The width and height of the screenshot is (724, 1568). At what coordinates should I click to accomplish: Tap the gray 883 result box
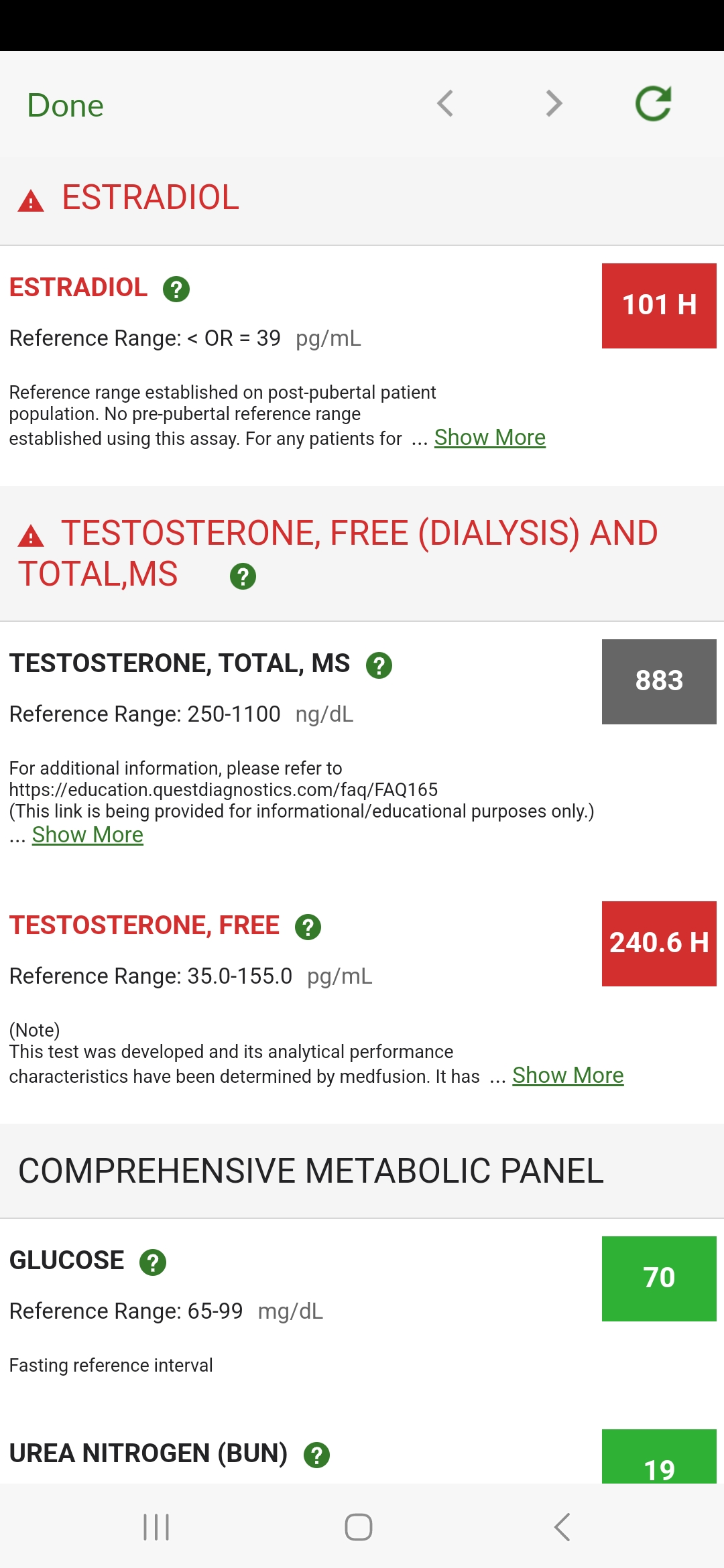[x=659, y=681]
